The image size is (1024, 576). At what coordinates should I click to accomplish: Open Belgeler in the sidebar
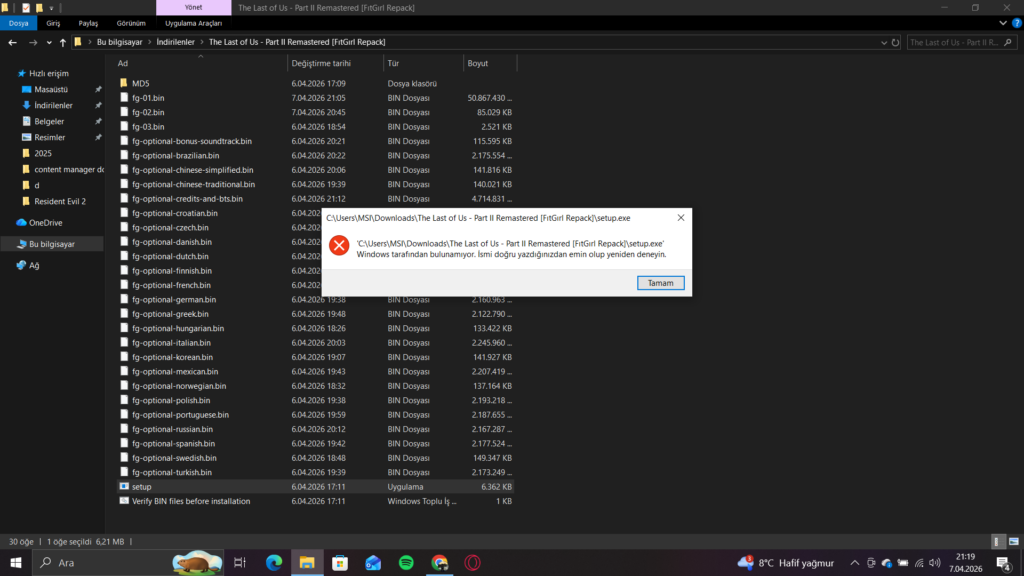(x=49, y=121)
